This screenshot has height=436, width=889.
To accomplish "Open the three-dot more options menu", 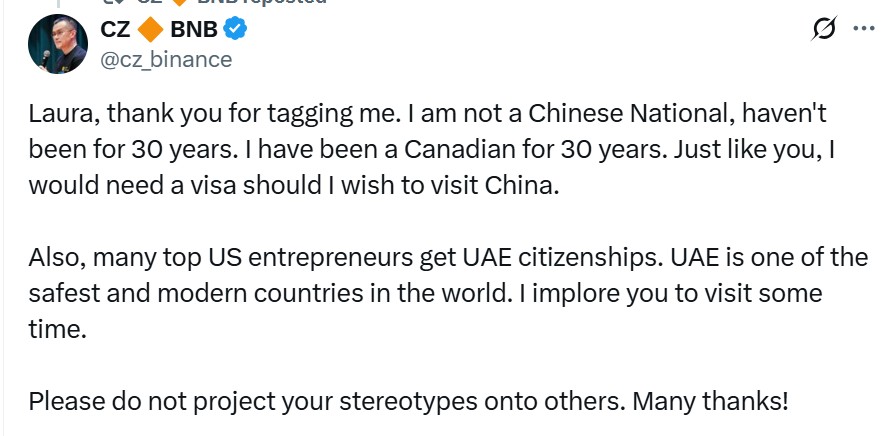I will (x=863, y=28).
